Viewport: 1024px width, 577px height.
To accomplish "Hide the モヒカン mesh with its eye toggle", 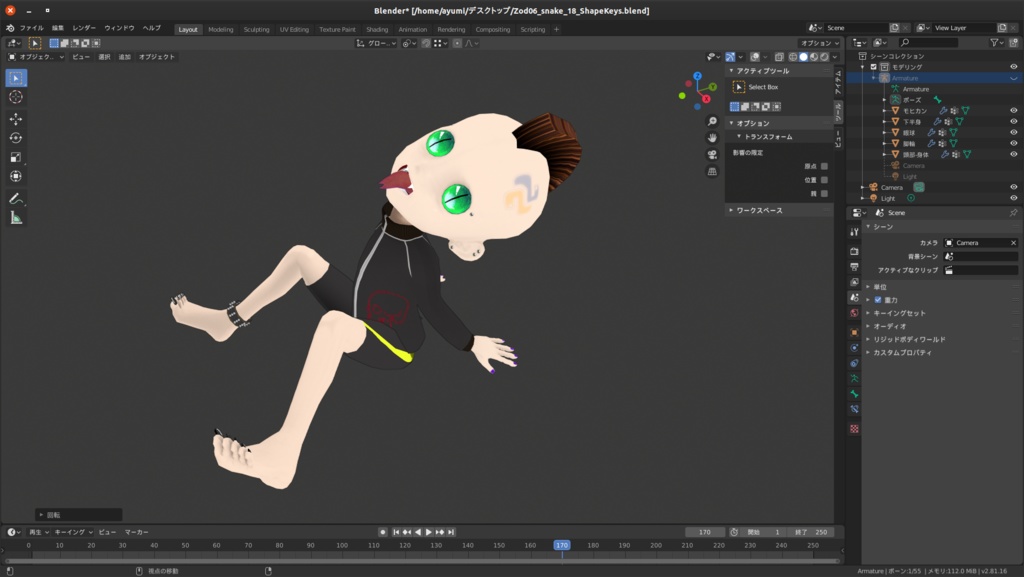I will [1013, 111].
